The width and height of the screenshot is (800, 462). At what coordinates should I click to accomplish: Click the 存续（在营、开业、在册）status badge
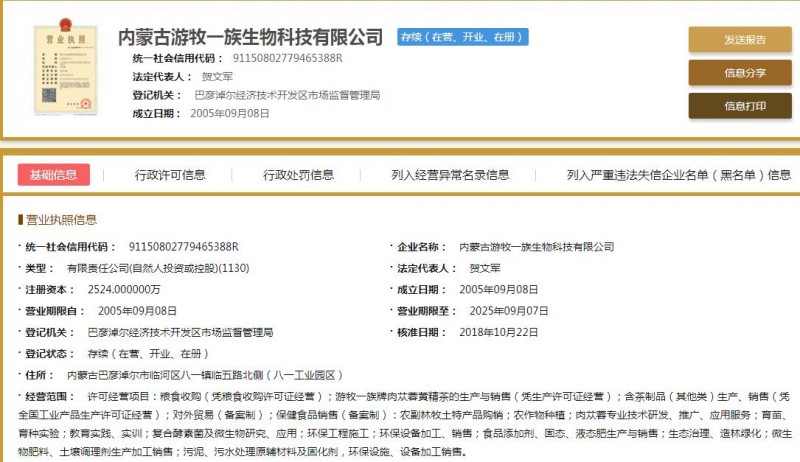463,37
